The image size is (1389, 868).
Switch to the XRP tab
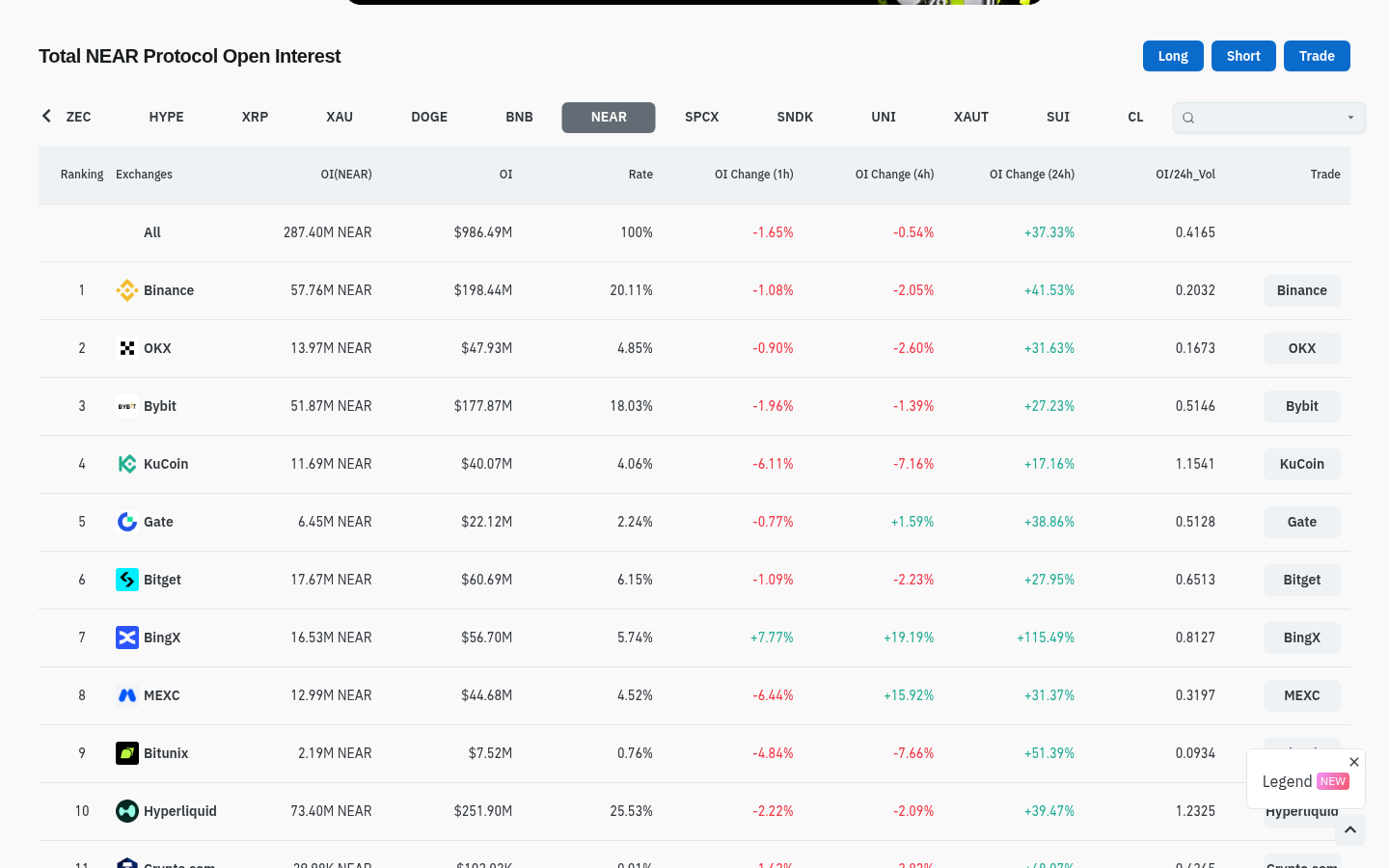pos(255,117)
